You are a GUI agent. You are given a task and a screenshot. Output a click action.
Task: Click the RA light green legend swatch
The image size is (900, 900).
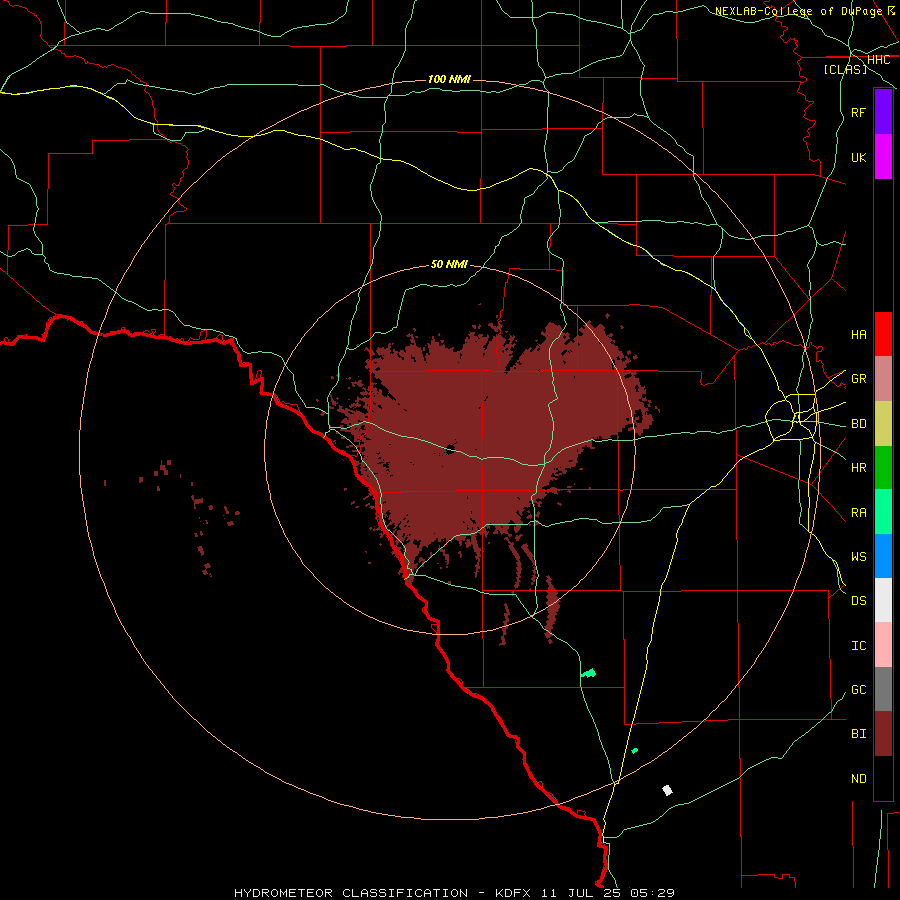tap(883, 512)
